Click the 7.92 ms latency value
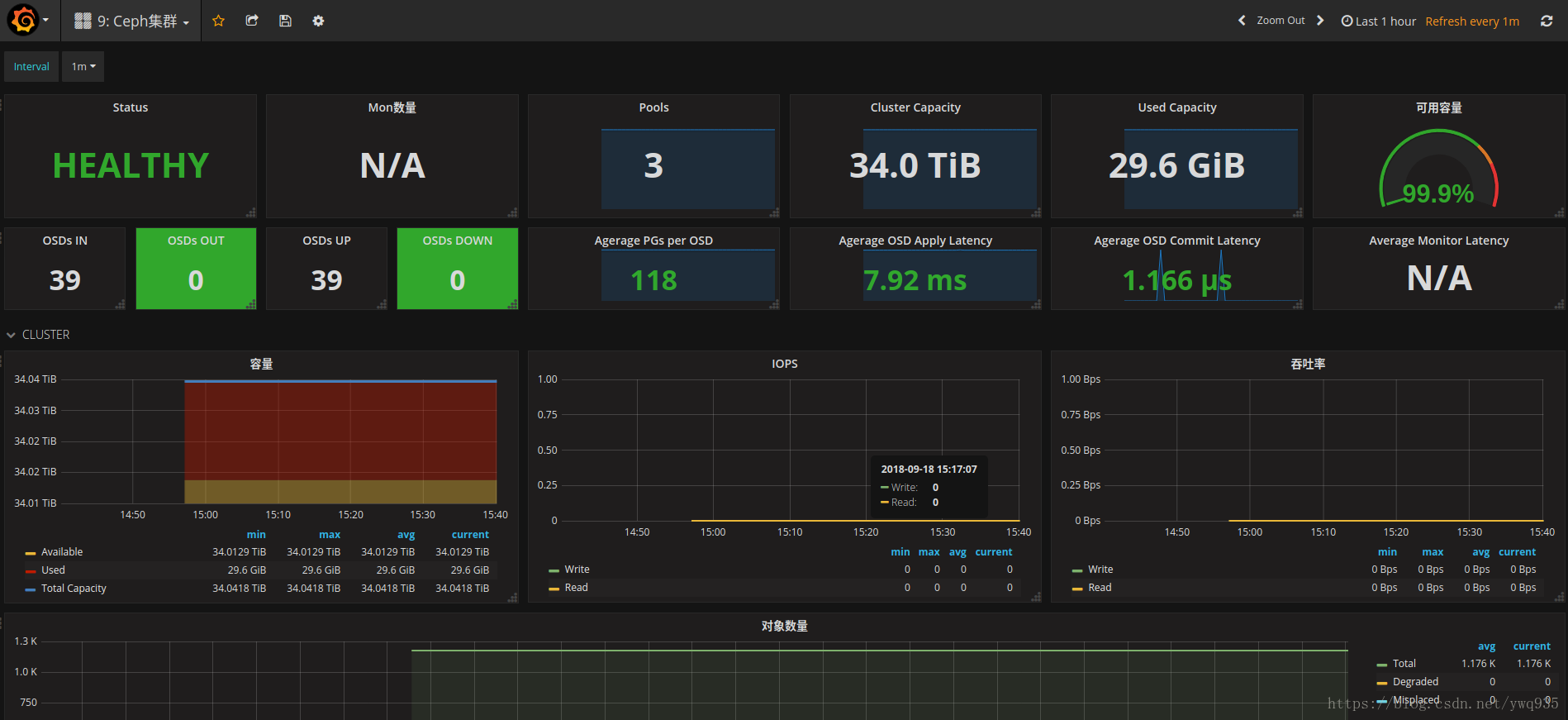 click(x=915, y=280)
